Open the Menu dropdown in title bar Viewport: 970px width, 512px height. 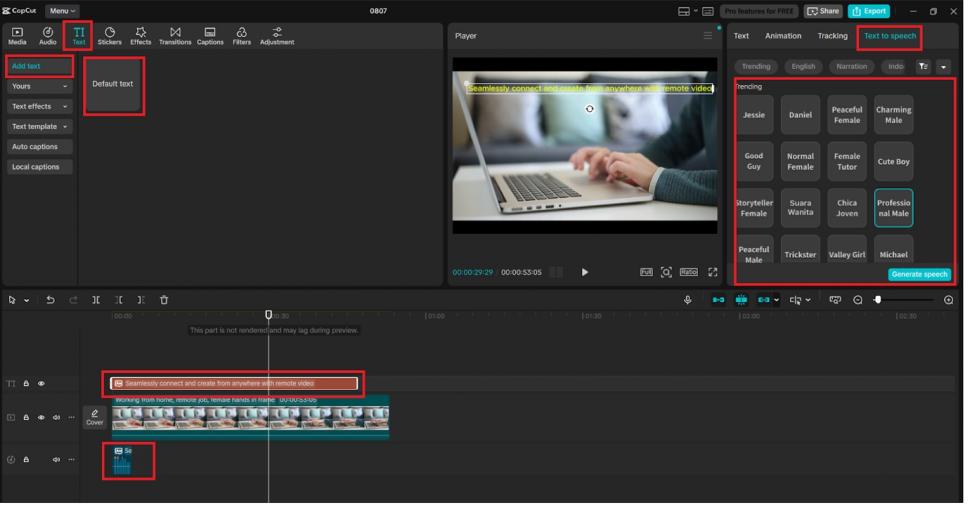point(61,11)
